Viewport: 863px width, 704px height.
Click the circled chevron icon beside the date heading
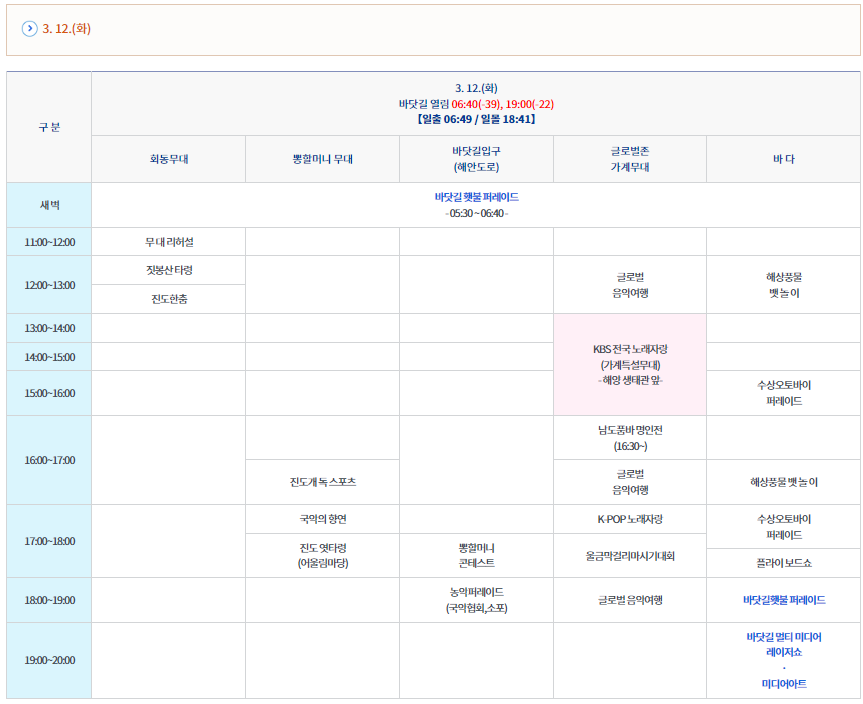pos(29,29)
